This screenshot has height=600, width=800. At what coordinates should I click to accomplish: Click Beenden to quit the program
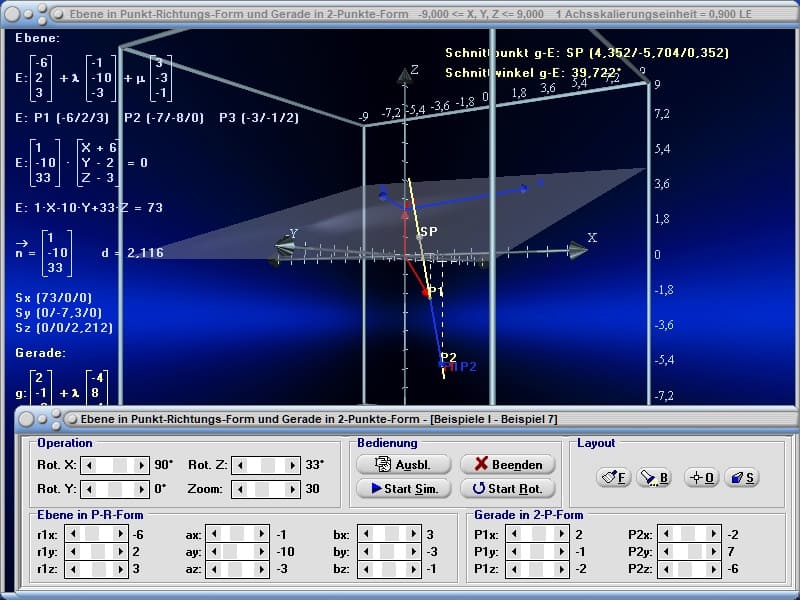click(508, 464)
